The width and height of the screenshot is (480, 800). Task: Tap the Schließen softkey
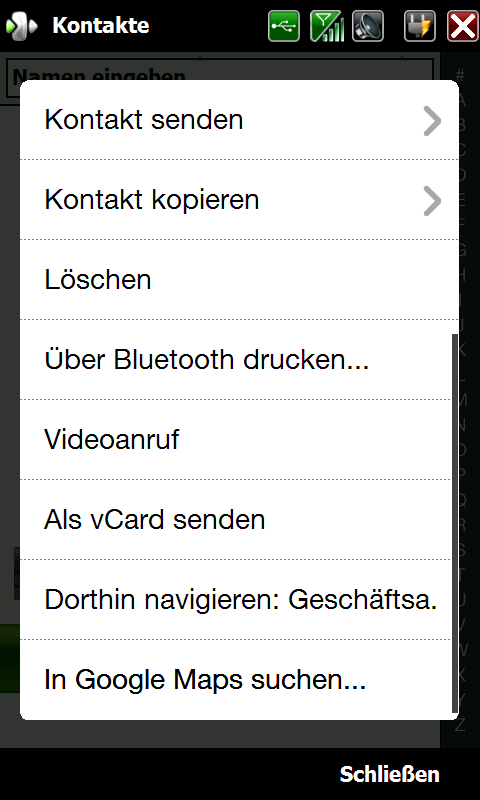[x=389, y=773]
